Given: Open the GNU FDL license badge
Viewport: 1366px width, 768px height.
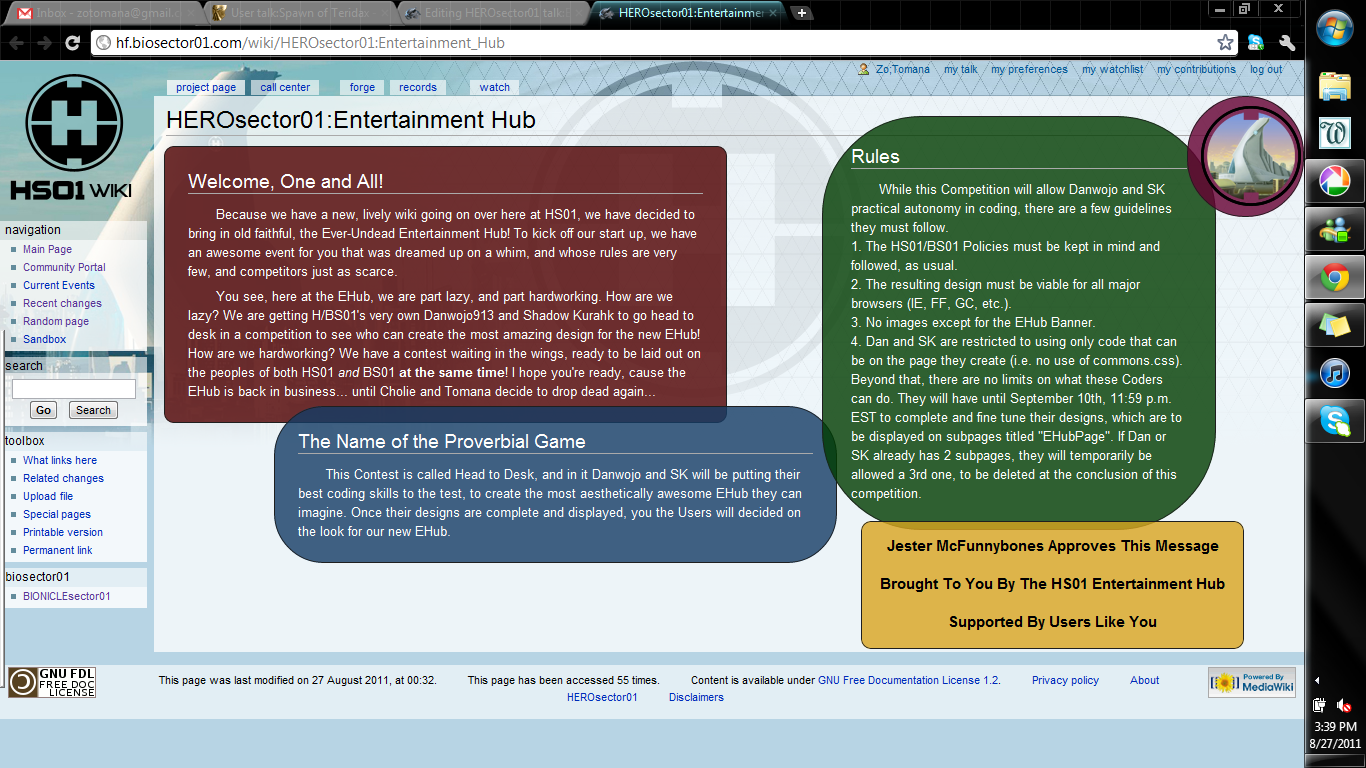Looking at the screenshot, I should [52, 682].
